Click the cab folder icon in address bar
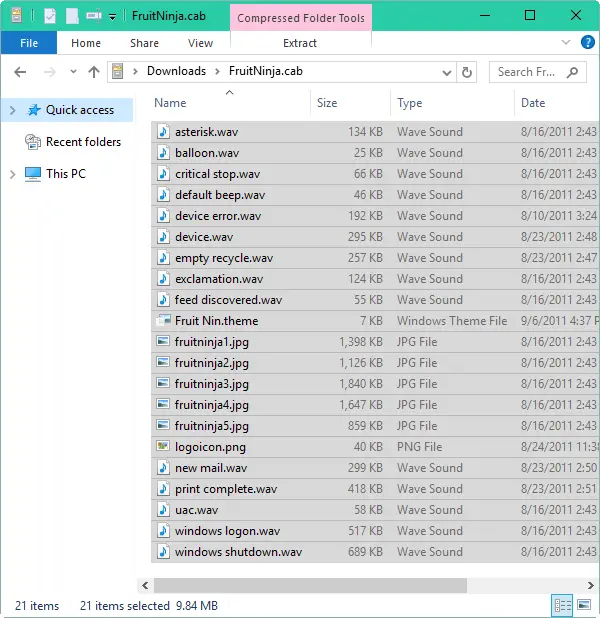Screen dimensions: 600x618 (117, 71)
